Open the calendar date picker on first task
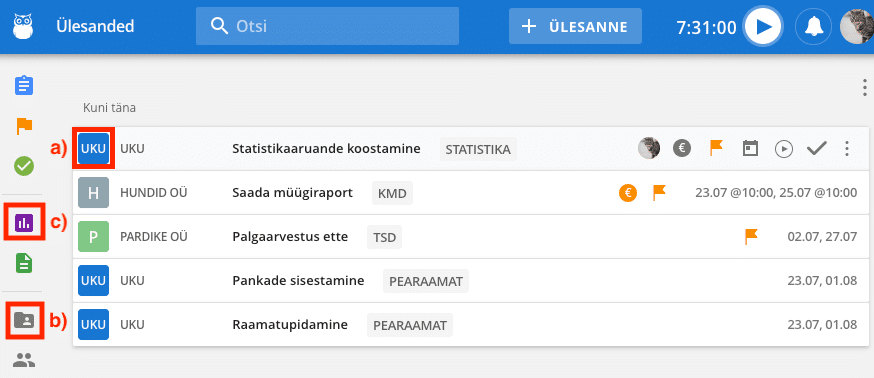This screenshot has width=874, height=378. 750,148
